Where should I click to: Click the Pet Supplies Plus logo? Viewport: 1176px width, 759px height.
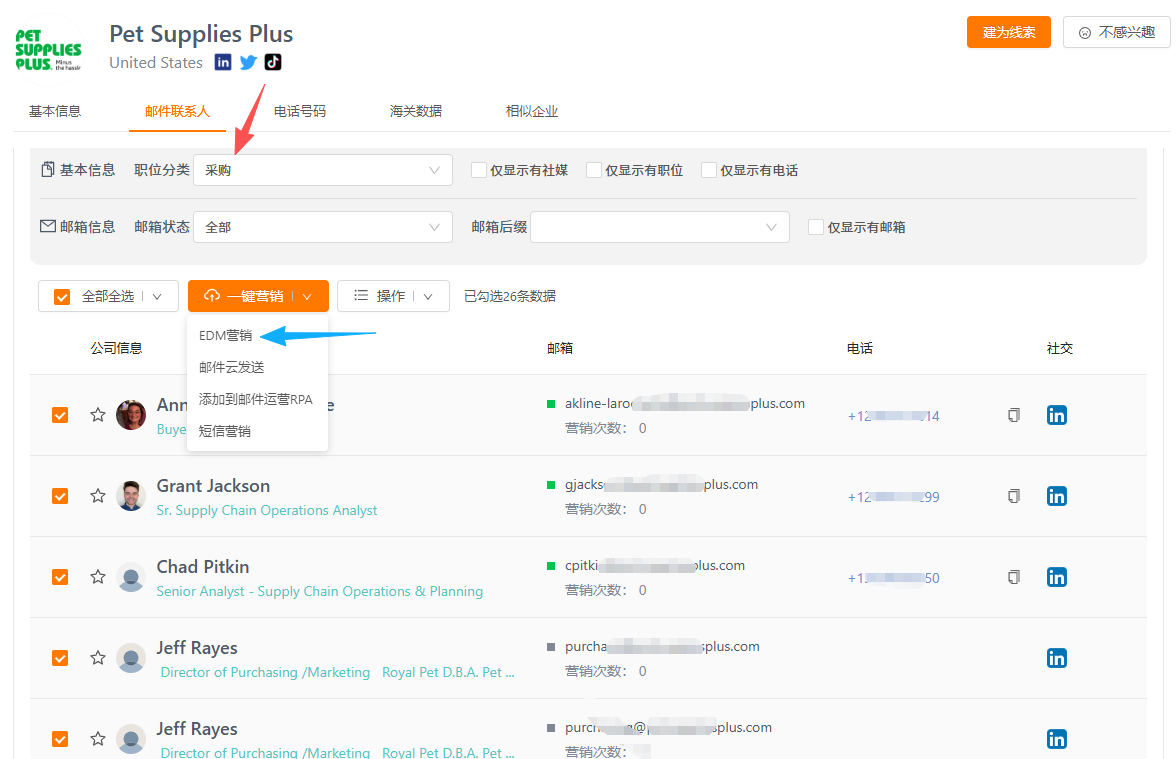coord(49,50)
